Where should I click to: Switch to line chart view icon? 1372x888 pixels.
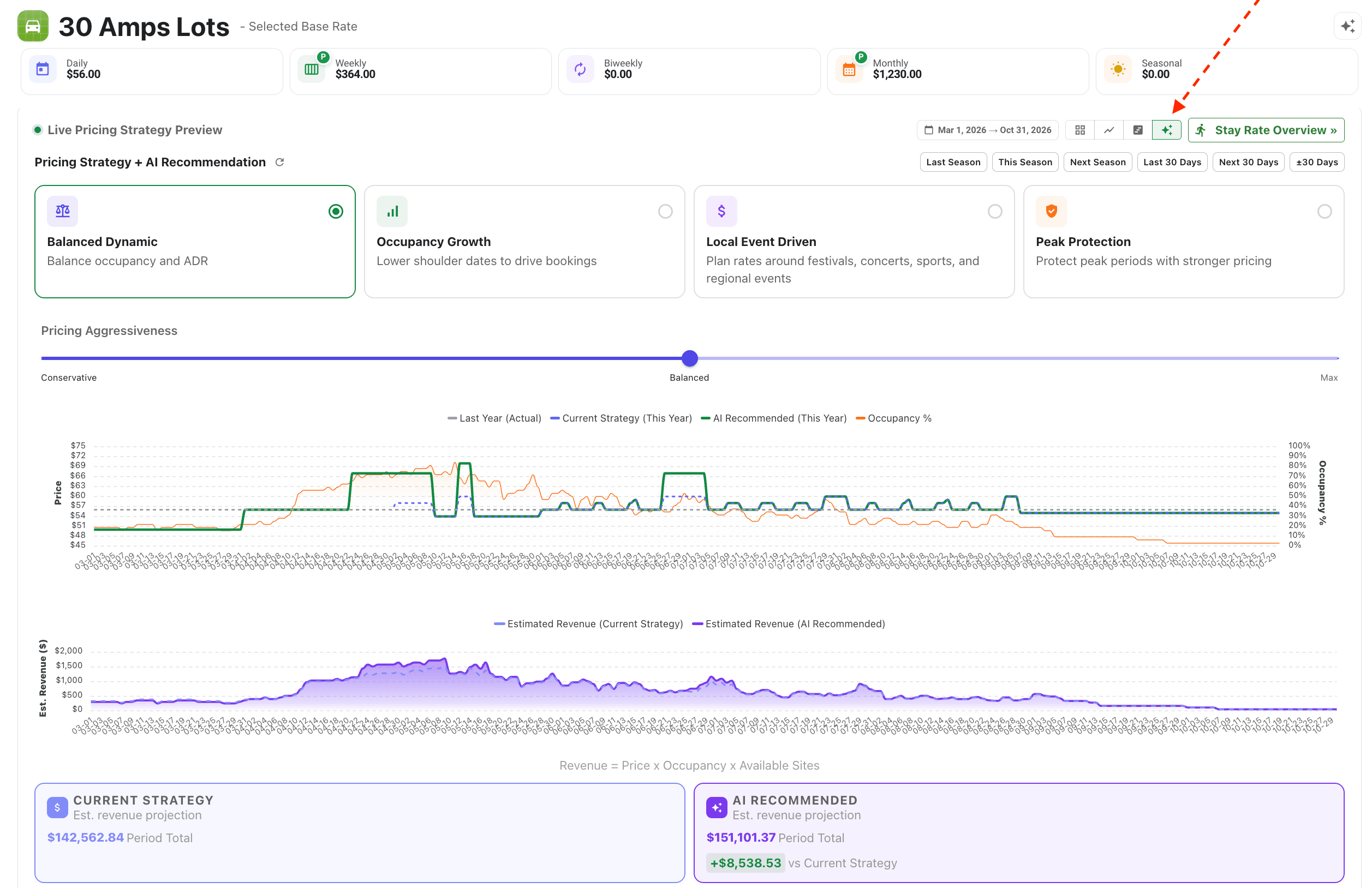click(1108, 130)
